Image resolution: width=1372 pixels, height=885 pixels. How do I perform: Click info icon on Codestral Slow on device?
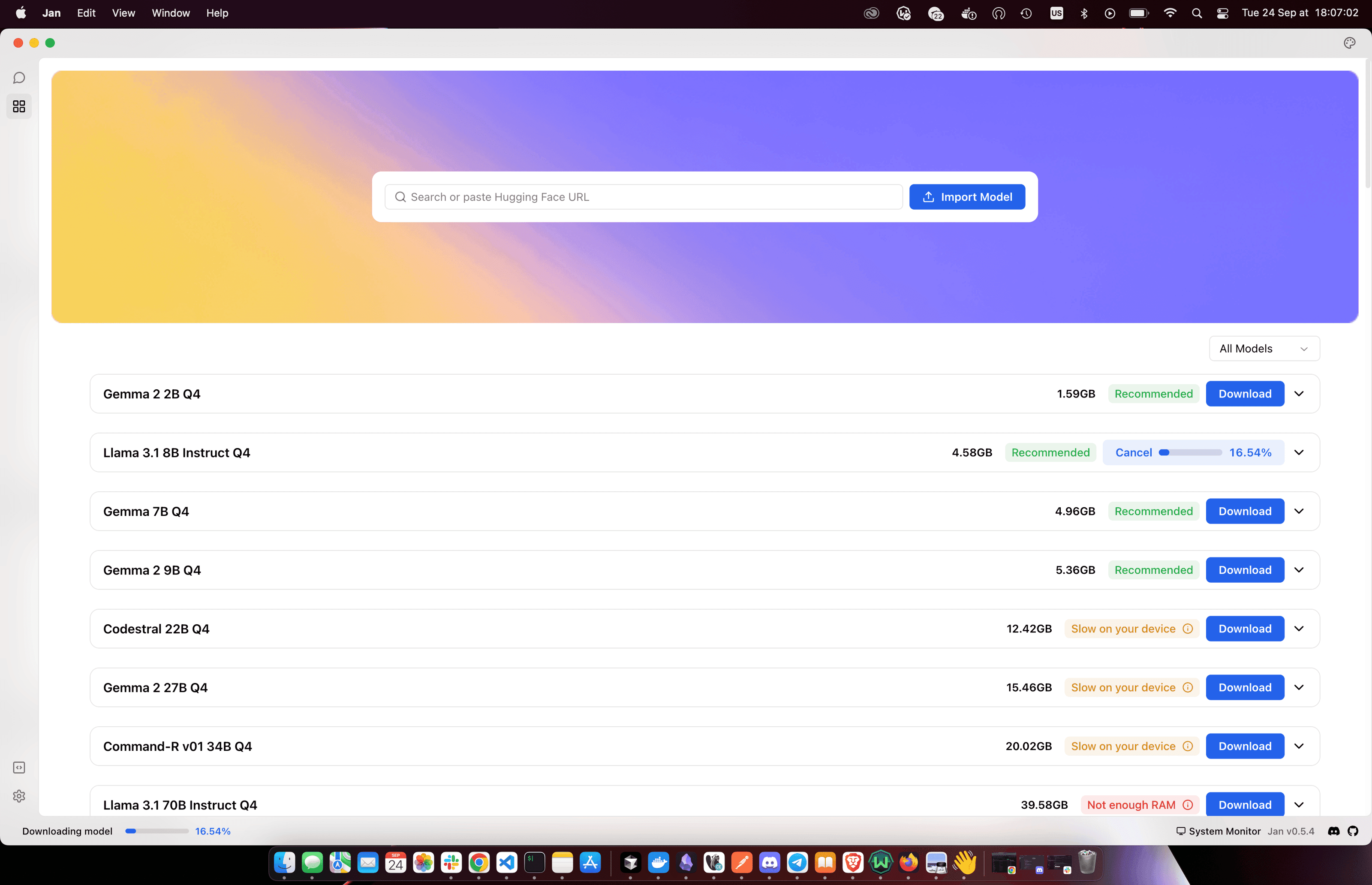coord(1188,629)
